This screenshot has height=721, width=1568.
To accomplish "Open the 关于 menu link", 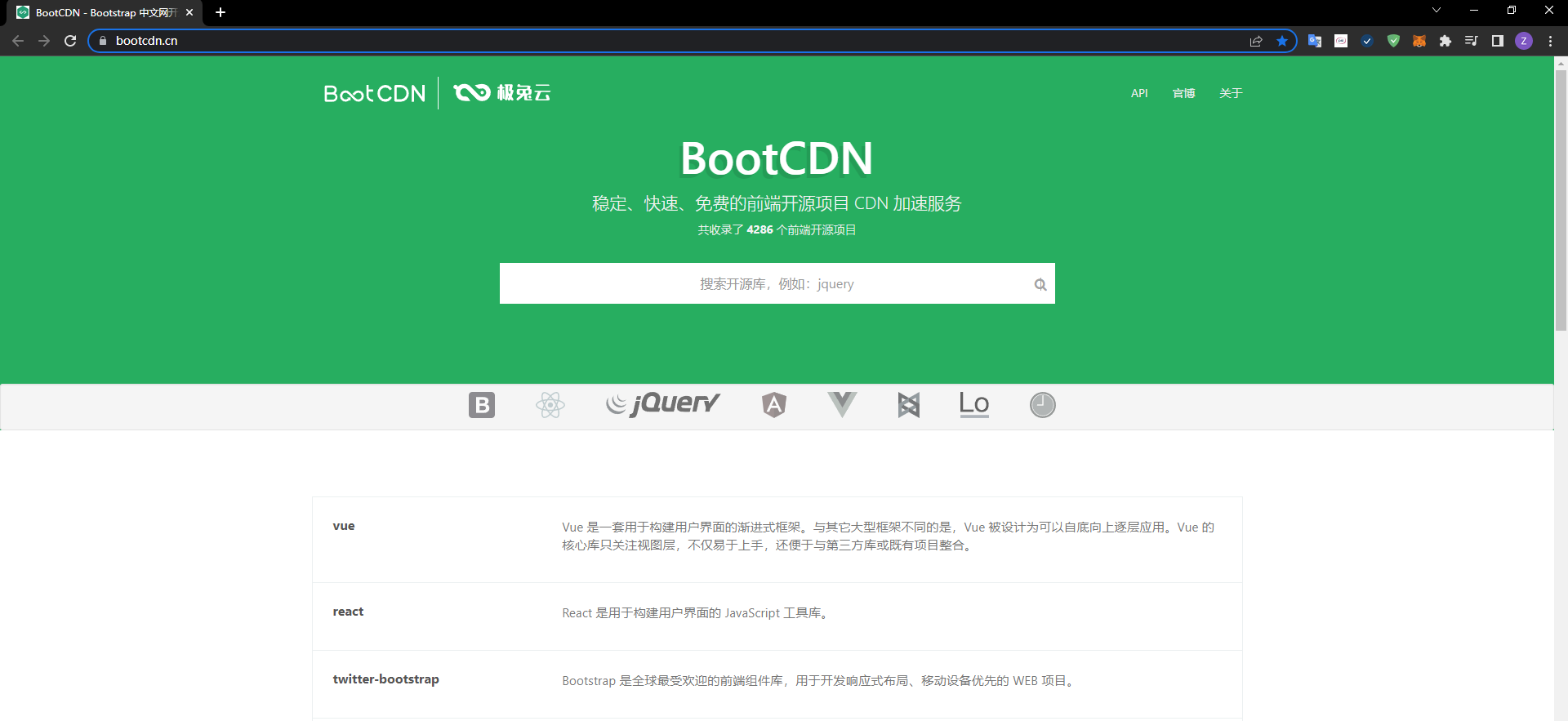I will click(x=1231, y=93).
